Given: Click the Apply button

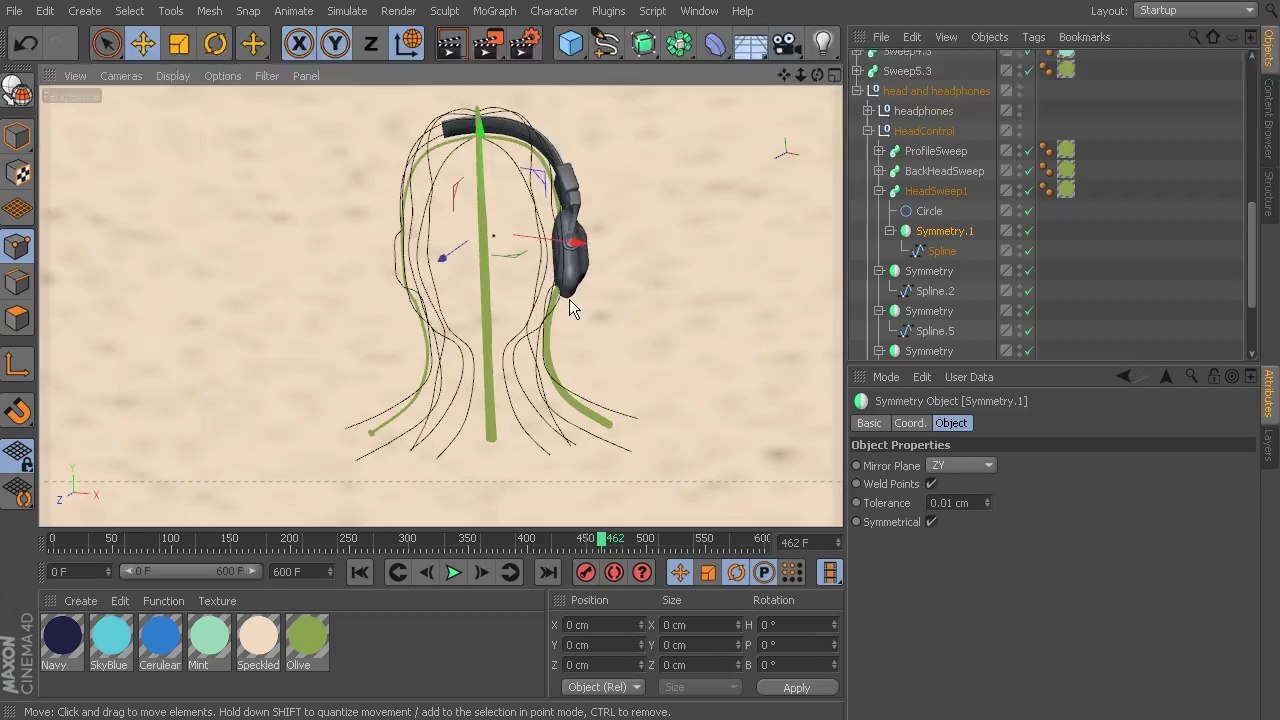Looking at the screenshot, I should (797, 688).
